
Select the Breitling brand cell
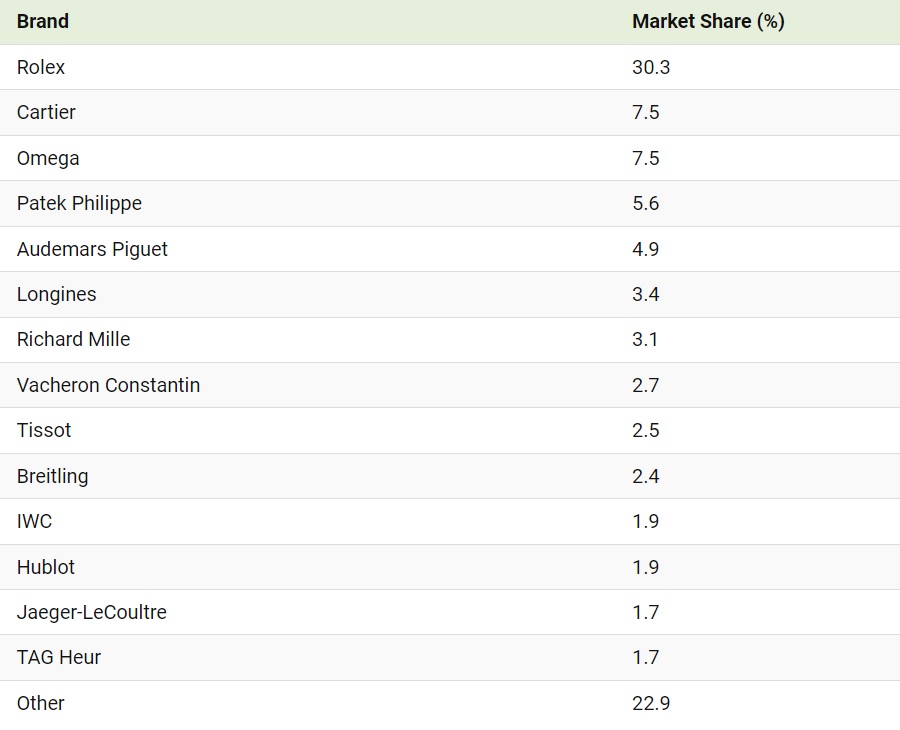(52, 476)
